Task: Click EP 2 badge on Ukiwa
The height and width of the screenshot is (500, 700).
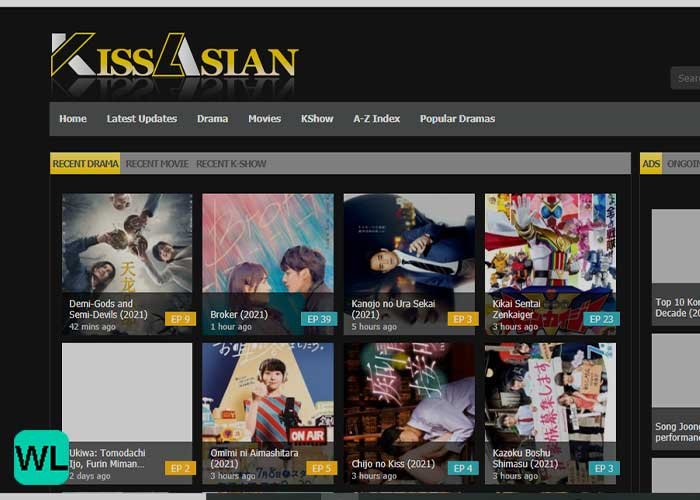Action: tap(180, 468)
